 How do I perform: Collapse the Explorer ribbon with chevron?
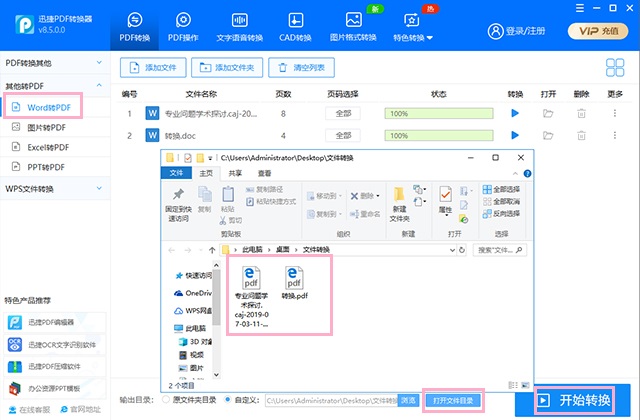[515, 173]
